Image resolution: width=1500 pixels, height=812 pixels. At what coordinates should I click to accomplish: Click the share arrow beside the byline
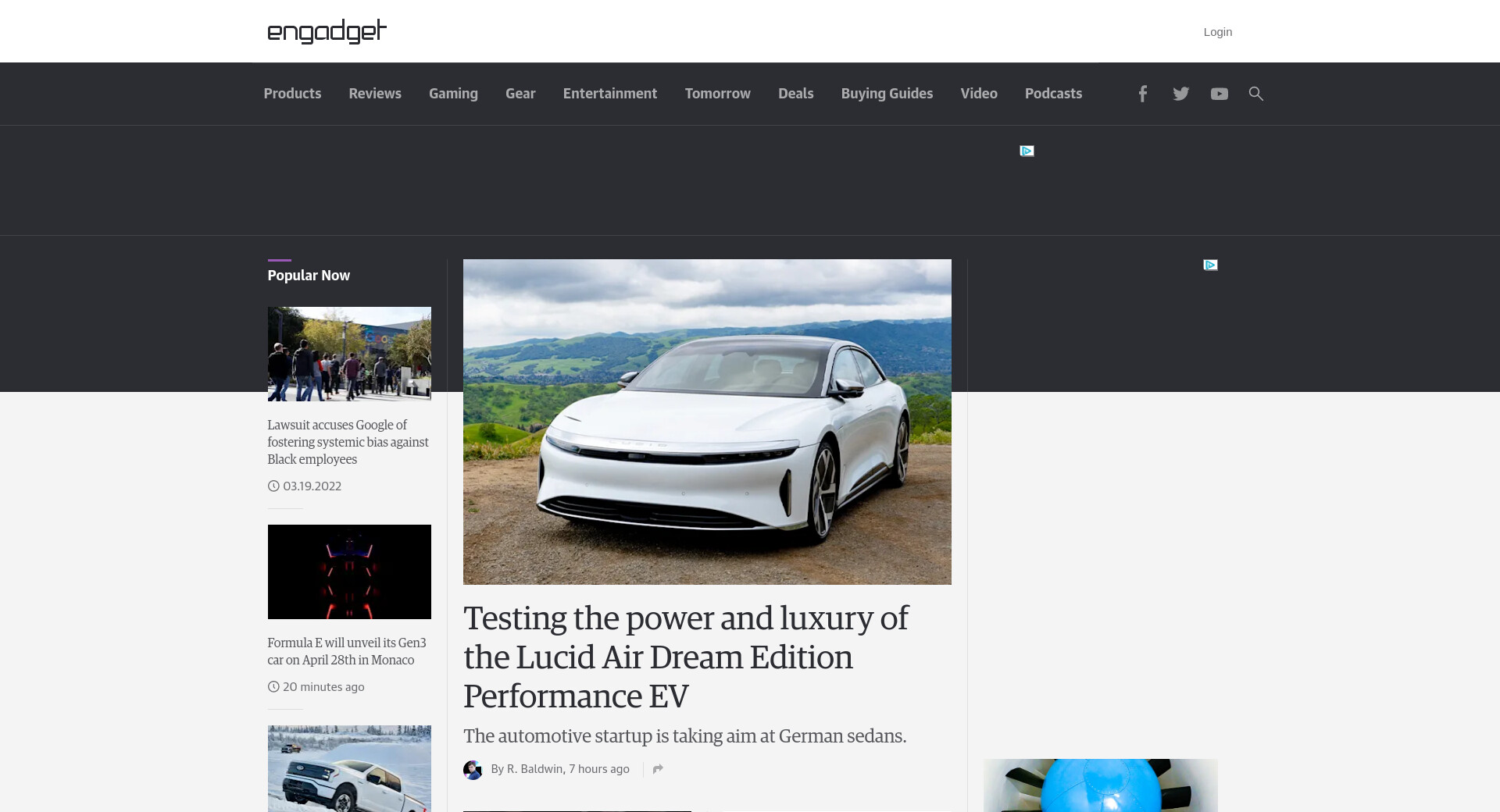point(658,769)
